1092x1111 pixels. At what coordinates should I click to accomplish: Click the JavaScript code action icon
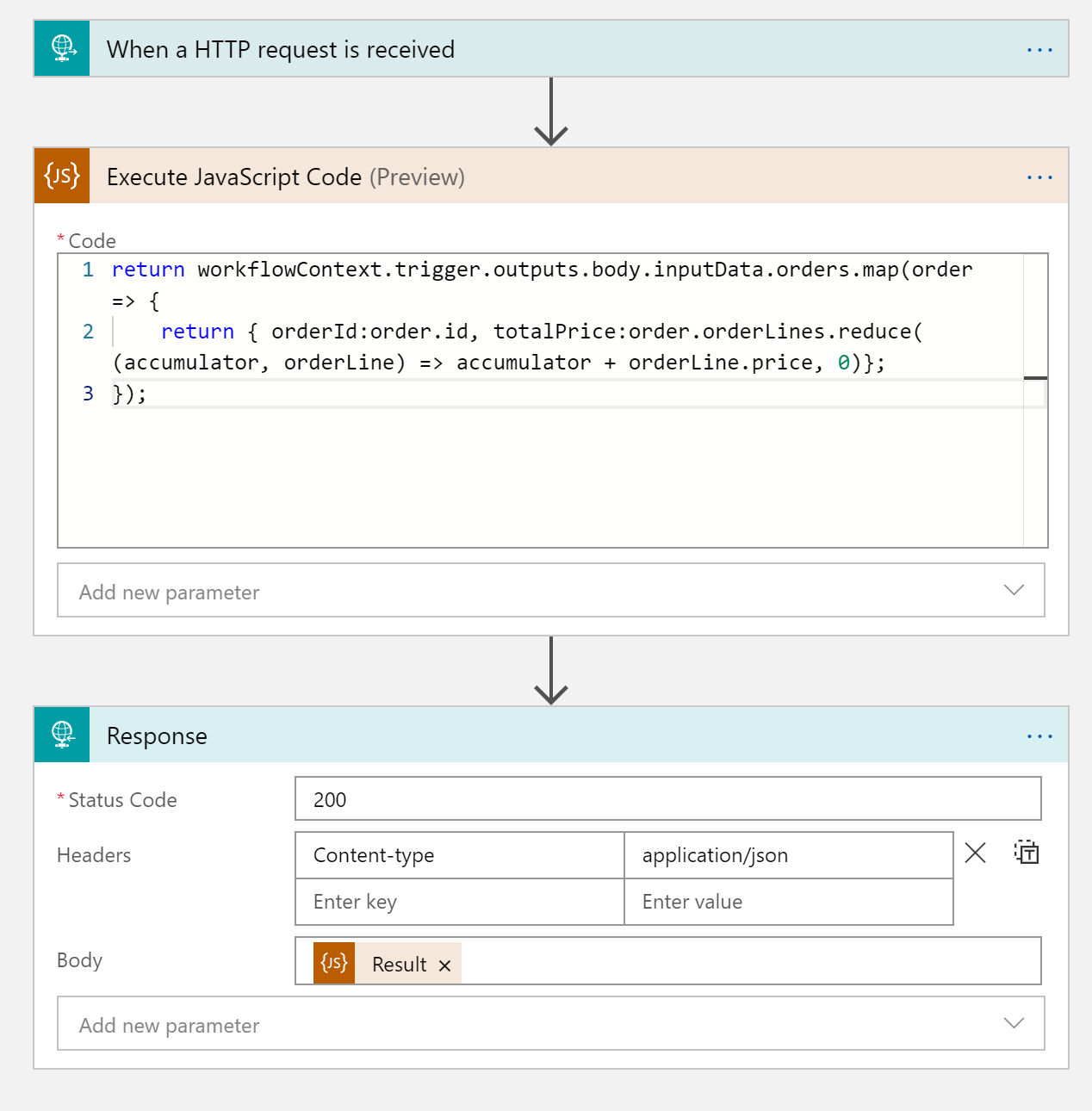61,176
